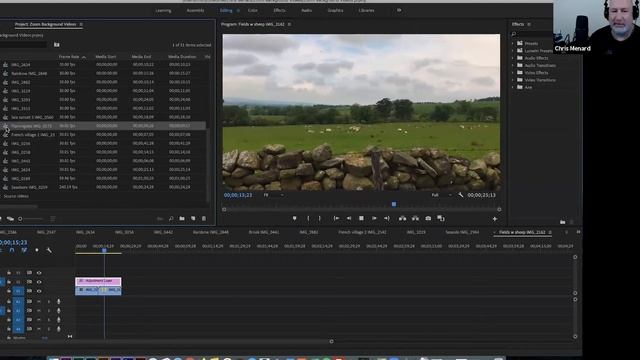The width and height of the screenshot is (640, 360).
Task: Click the timeline ruler playhead marker
Action: tap(104, 250)
